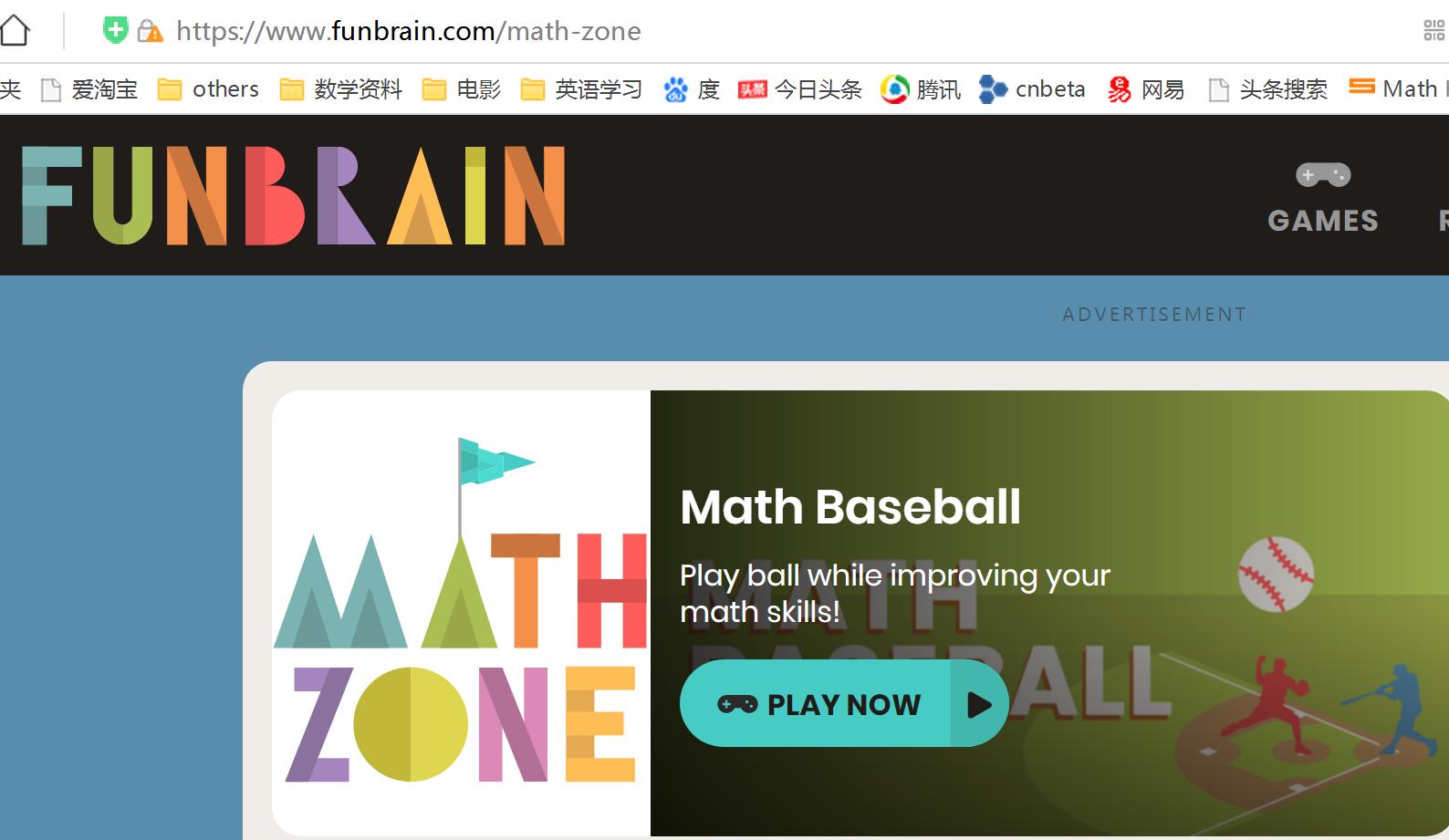Open the QR code icon in address bar
This screenshot has width=1449, height=840.
point(1433,30)
